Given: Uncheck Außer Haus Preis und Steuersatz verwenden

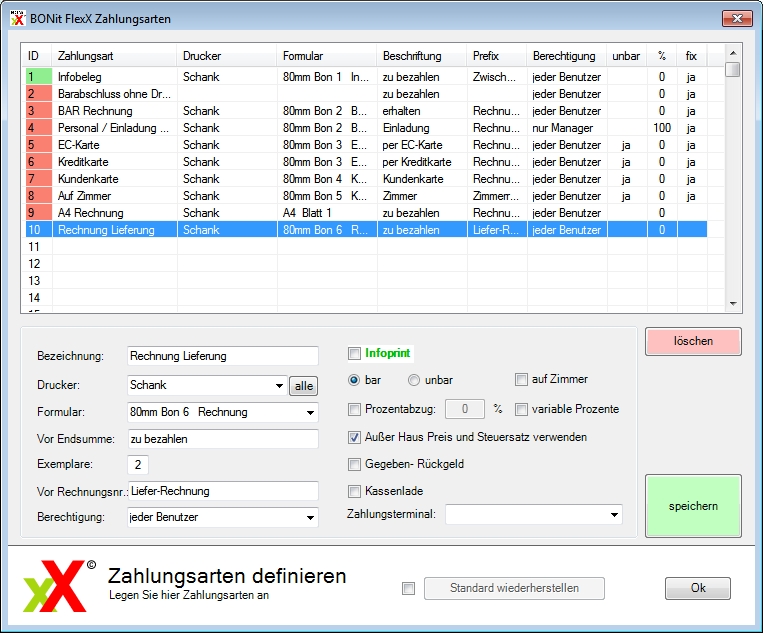Looking at the screenshot, I should [354, 437].
